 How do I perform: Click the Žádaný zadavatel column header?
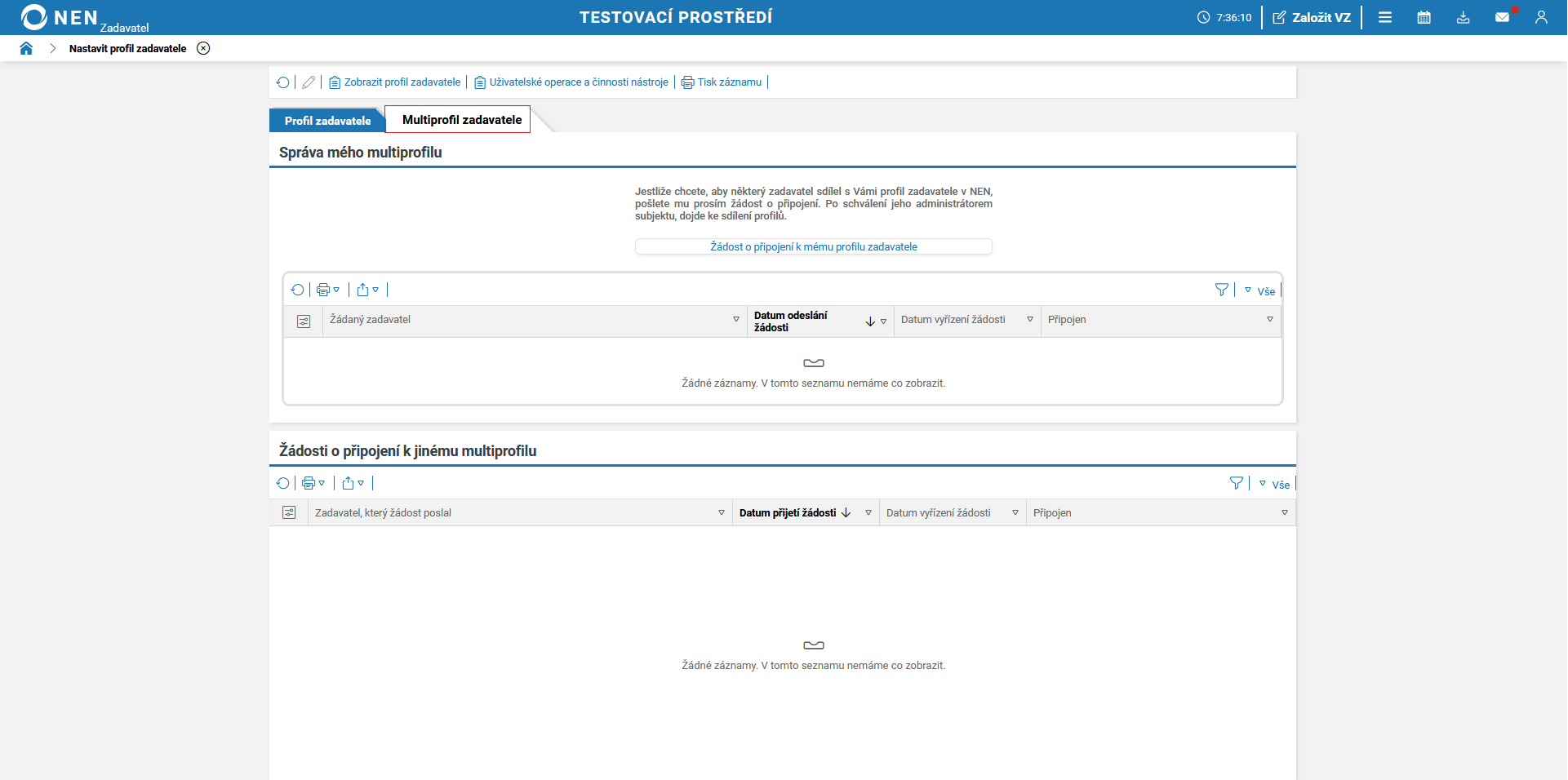(x=535, y=320)
